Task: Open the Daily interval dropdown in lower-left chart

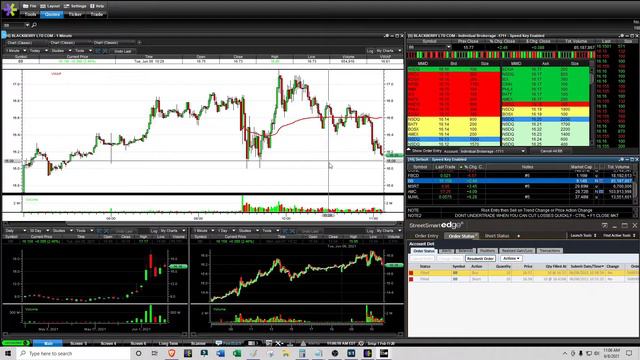Action: coord(15,231)
